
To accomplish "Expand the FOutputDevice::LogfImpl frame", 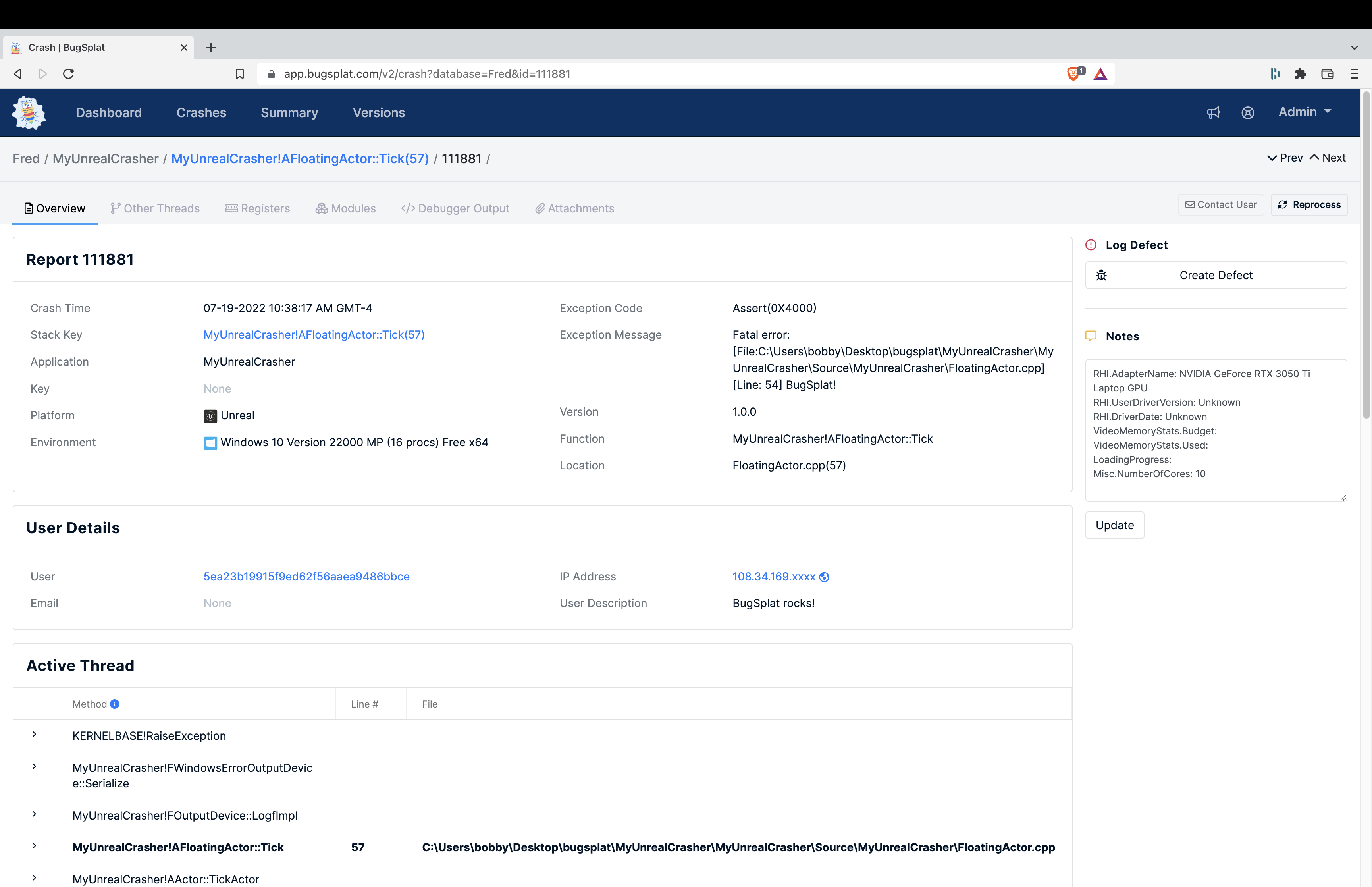I will point(35,814).
